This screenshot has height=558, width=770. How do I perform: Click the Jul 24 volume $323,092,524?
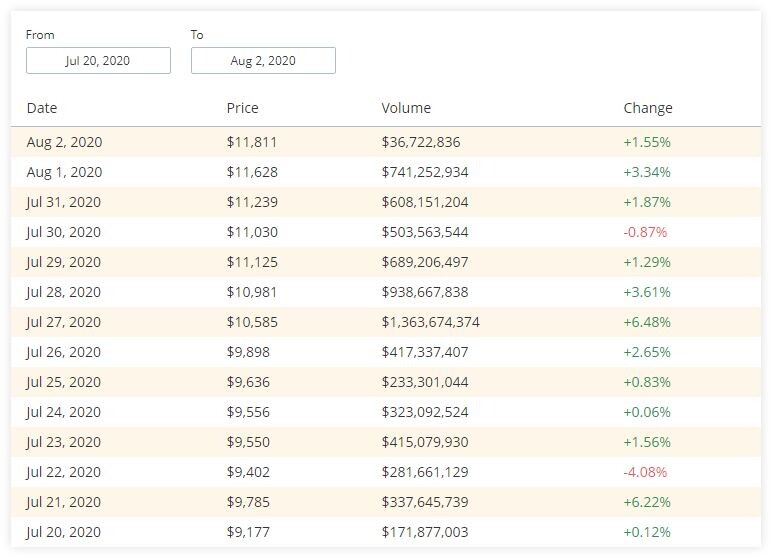(x=425, y=412)
